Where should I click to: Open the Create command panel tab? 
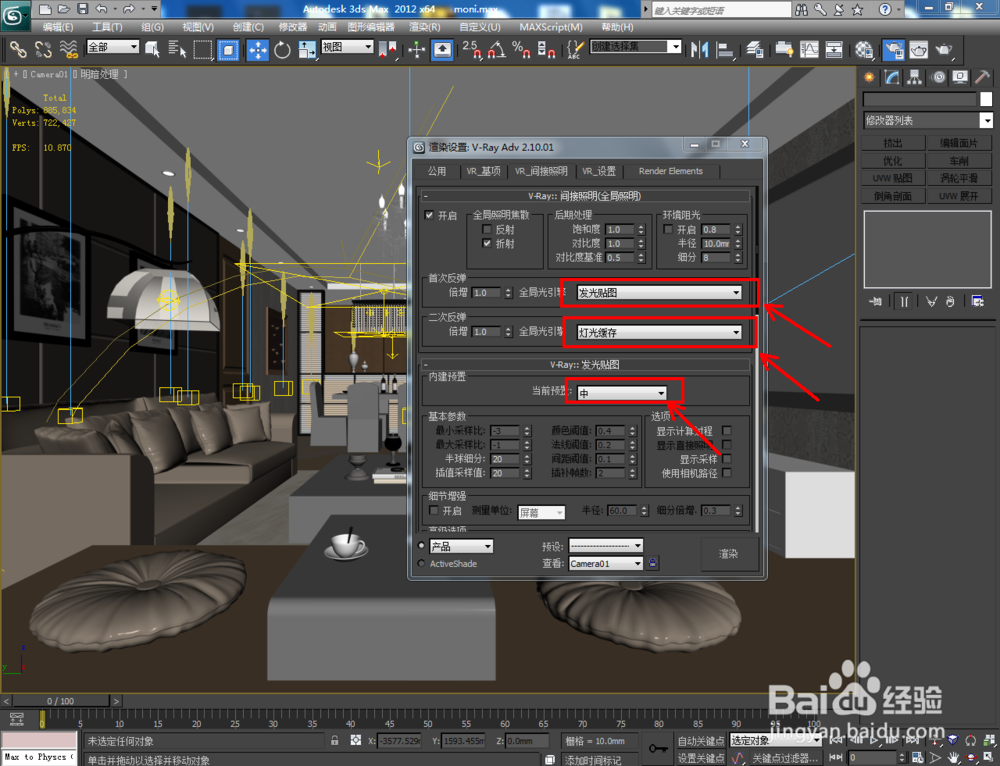click(x=869, y=77)
